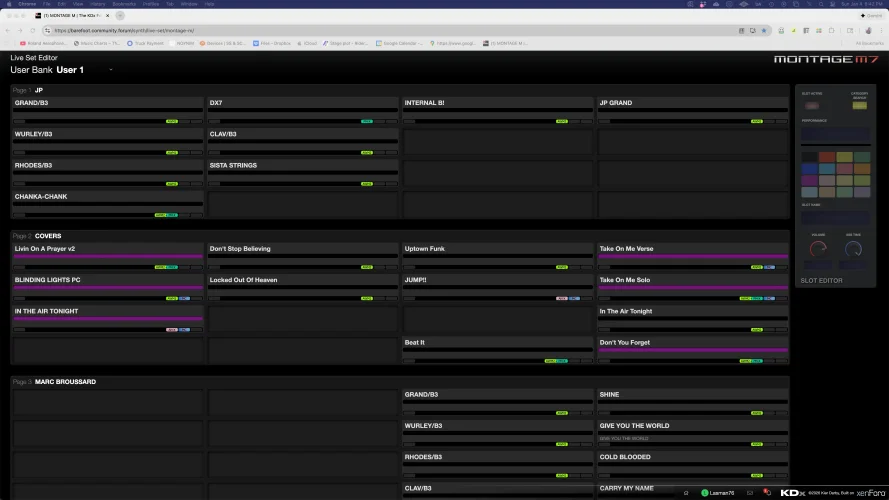
Task: Toggle the Chrome side panel icon
Action: point(850,31)
